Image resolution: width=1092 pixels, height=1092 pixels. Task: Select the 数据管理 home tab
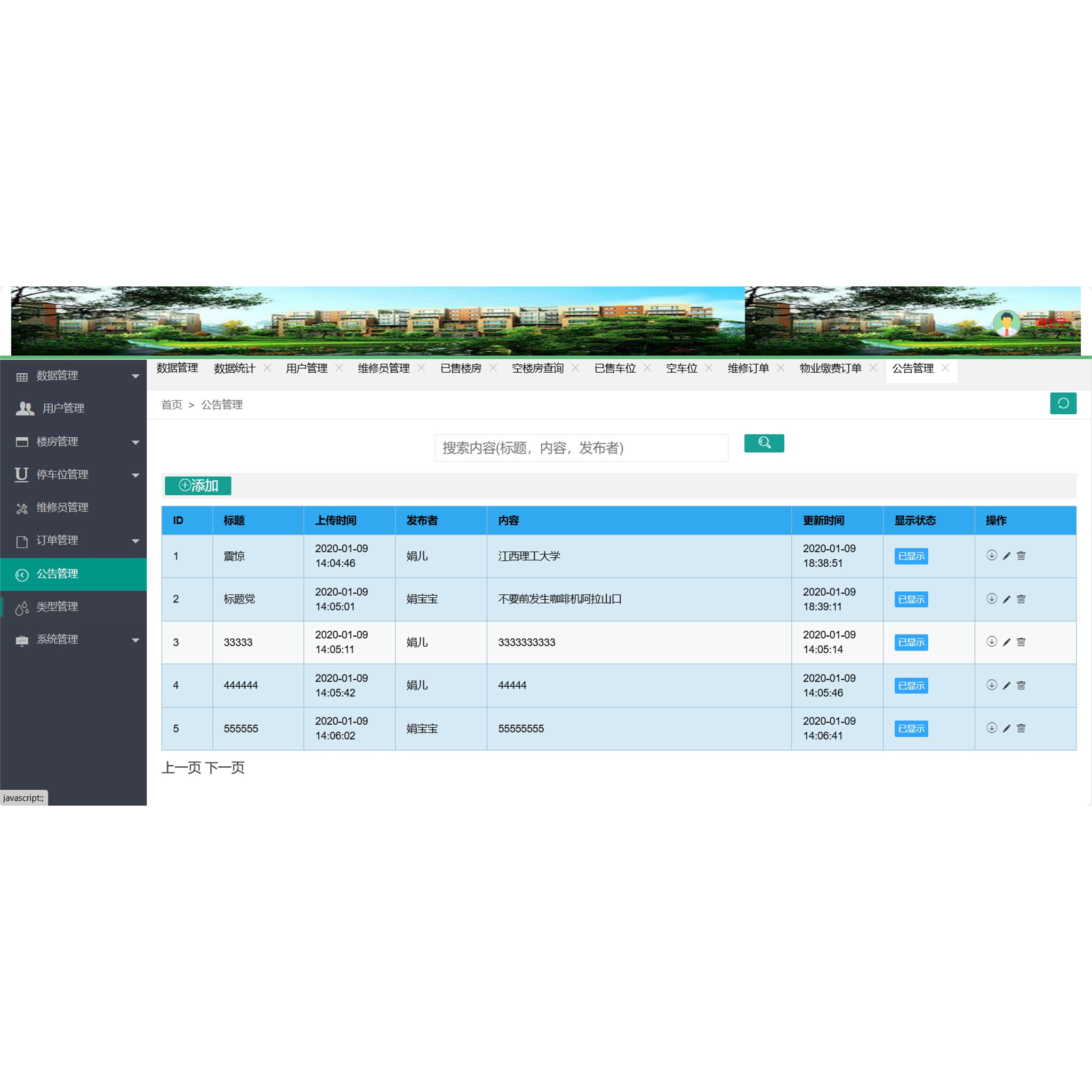click(177, 368)
